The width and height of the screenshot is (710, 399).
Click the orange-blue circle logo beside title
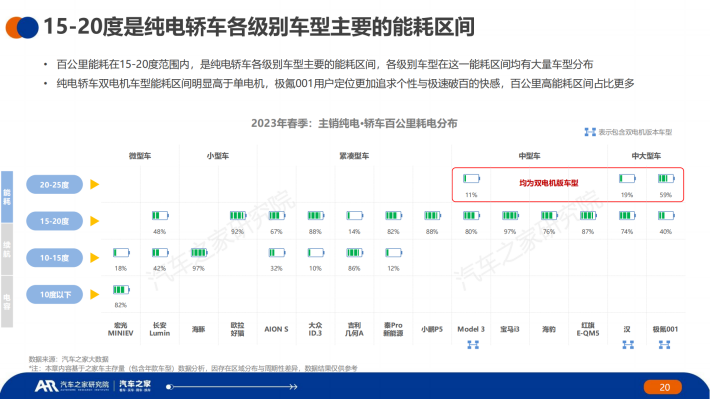[x=21, y=27]
